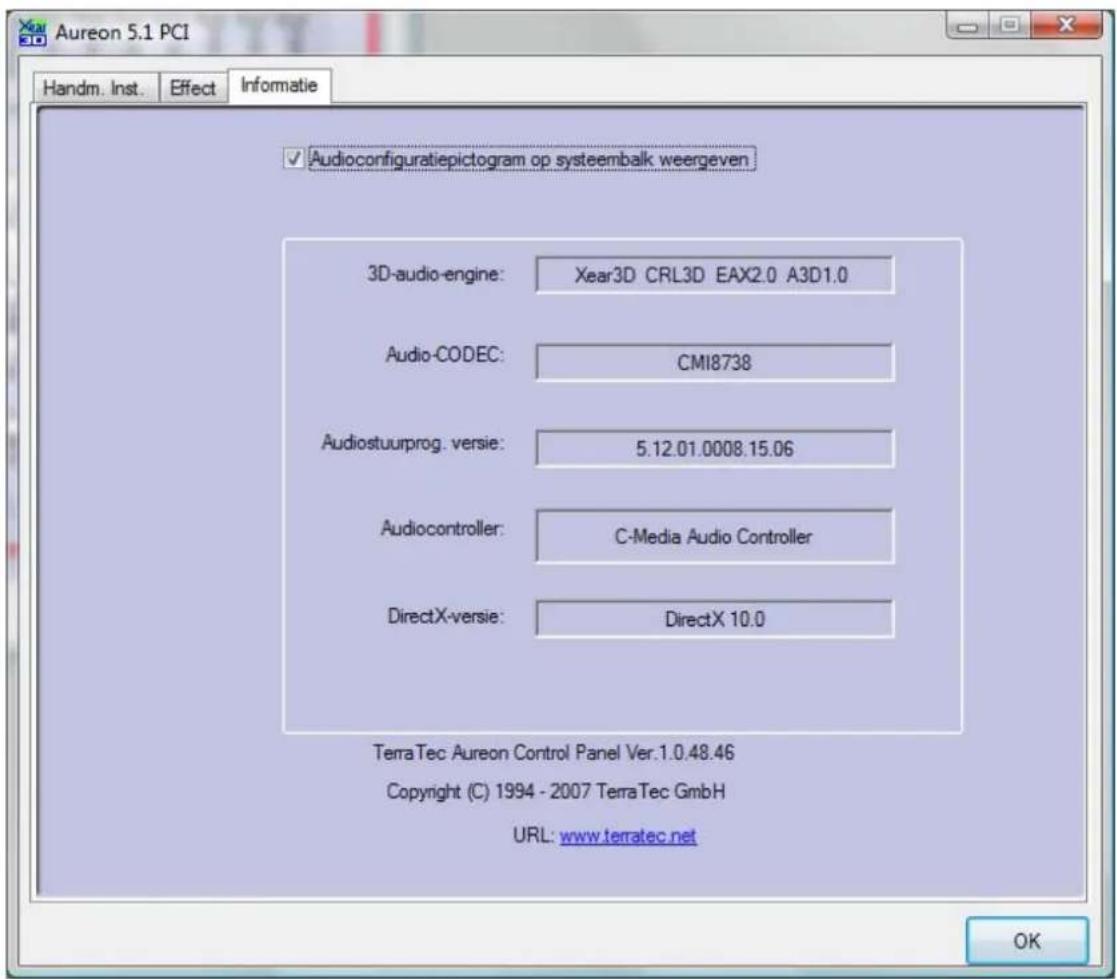
Task: Click the C-Media Audio Controller field
Action: pos(714,537)
